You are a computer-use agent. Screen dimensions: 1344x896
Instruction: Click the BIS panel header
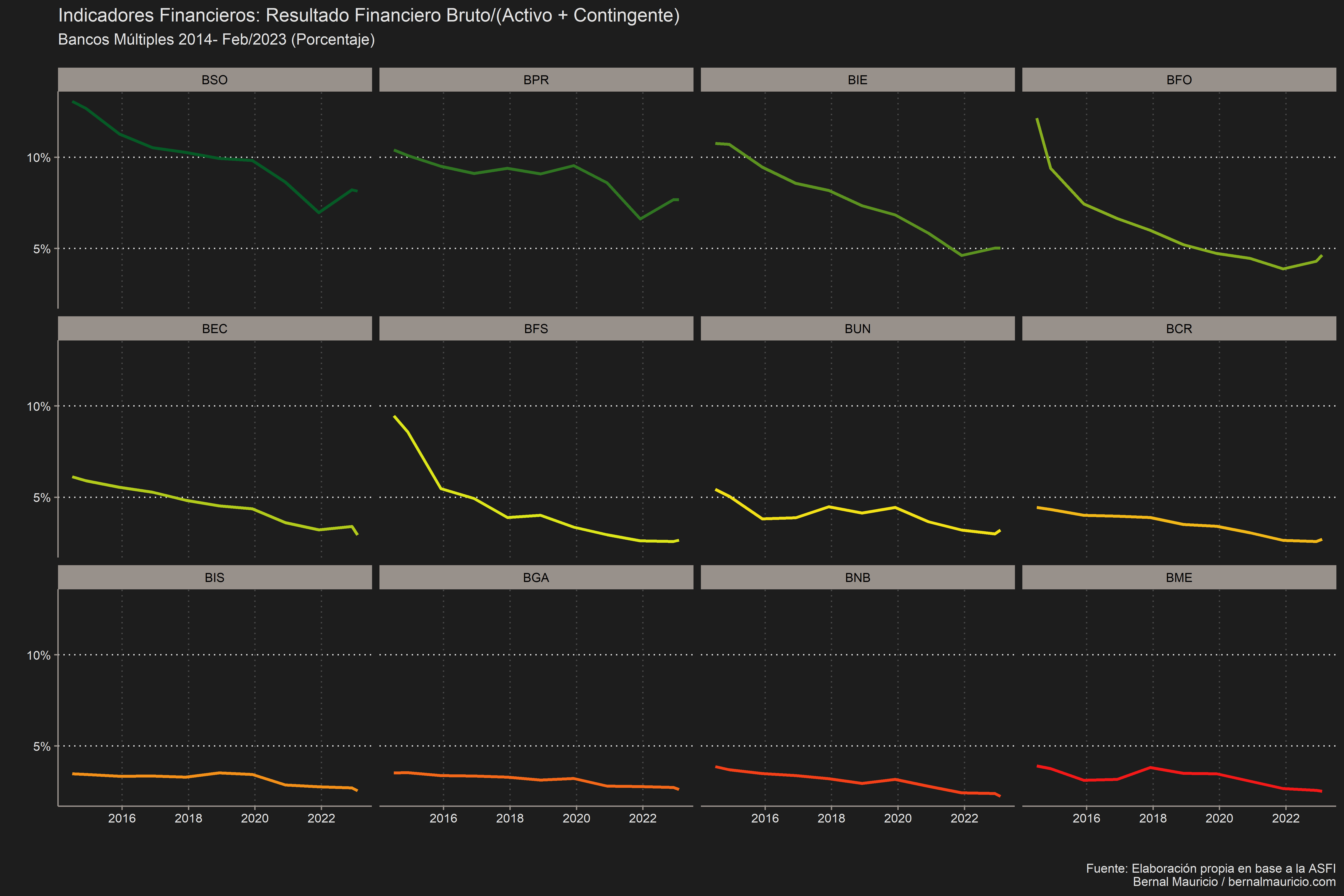pyautogui.click(x=215, y=577)
